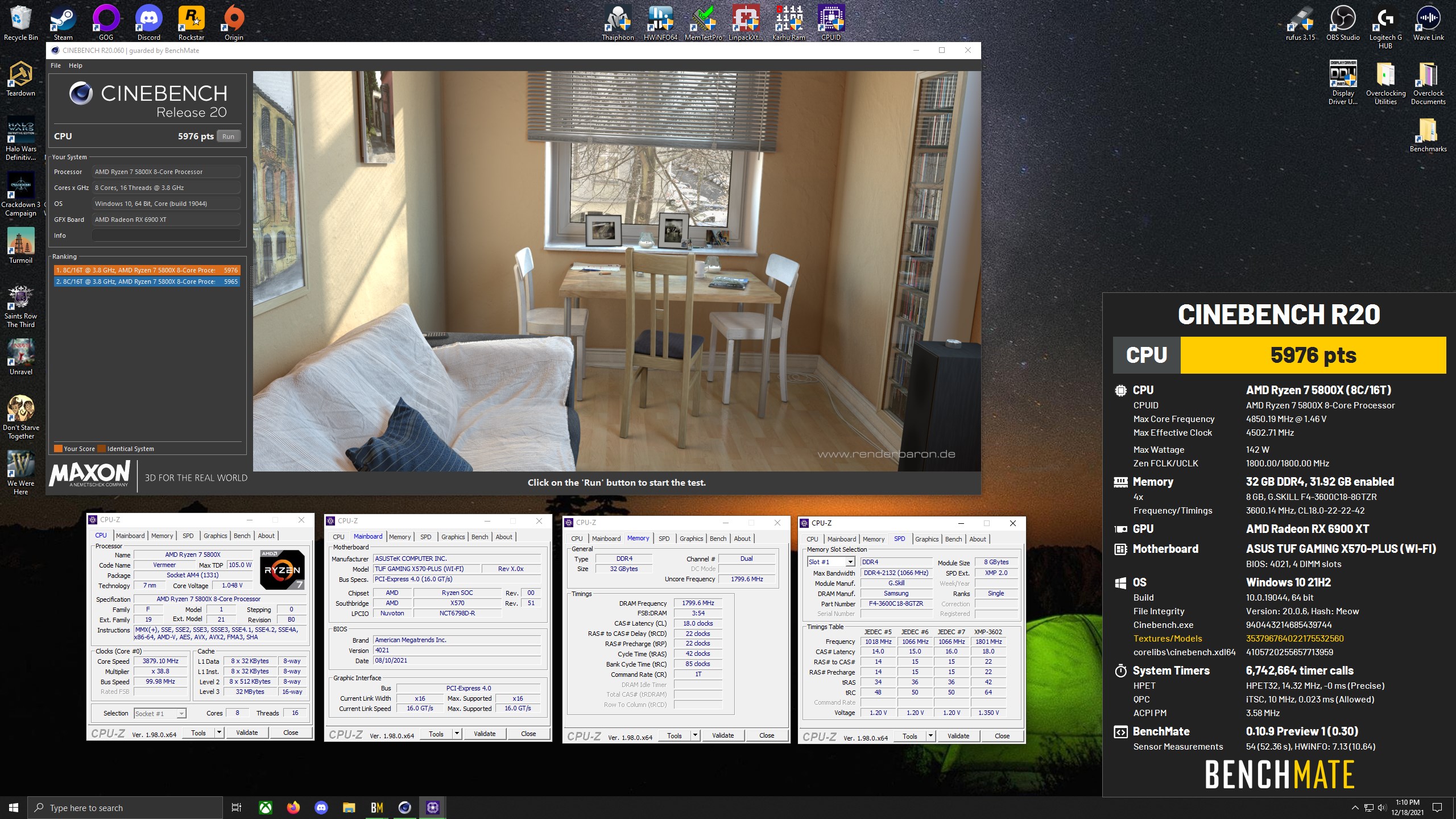
Task: Open the MemTestPro shortcut
Action: tap(703, 23)
